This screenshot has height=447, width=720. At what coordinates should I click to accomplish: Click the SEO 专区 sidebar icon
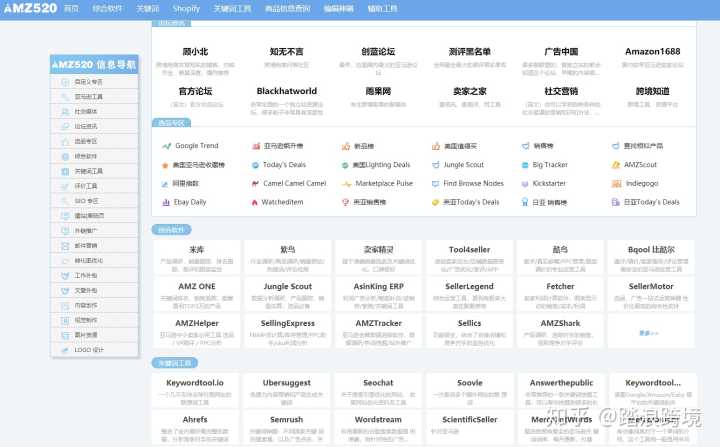(x=65, y=201)
